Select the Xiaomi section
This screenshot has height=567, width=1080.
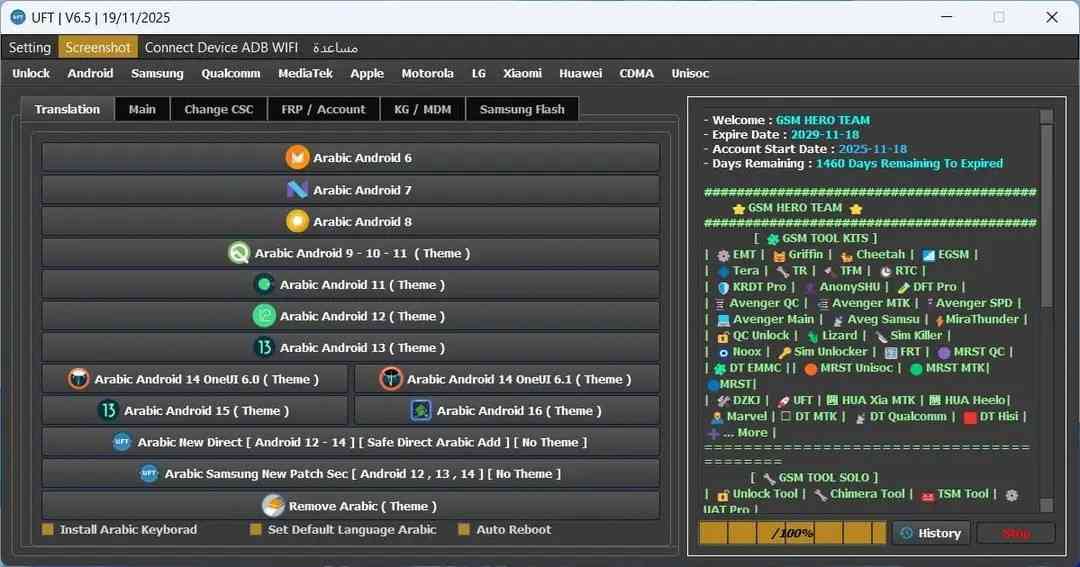522,73
